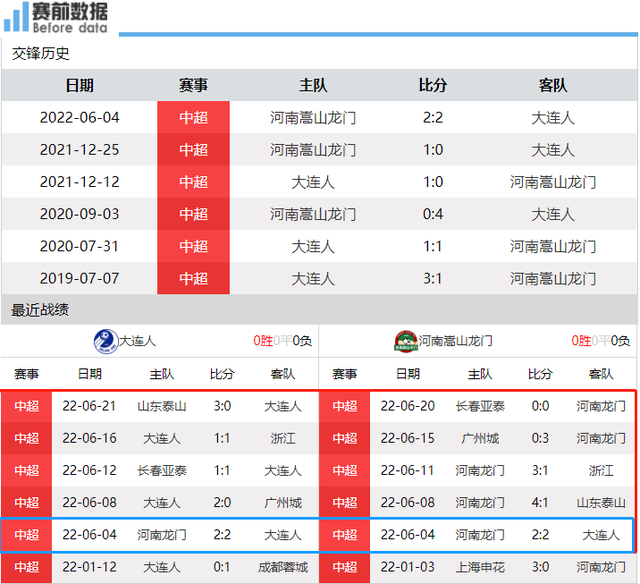Click the date 2019-07-07
This screenshot has height=584, width=640.
coord(80,279)
